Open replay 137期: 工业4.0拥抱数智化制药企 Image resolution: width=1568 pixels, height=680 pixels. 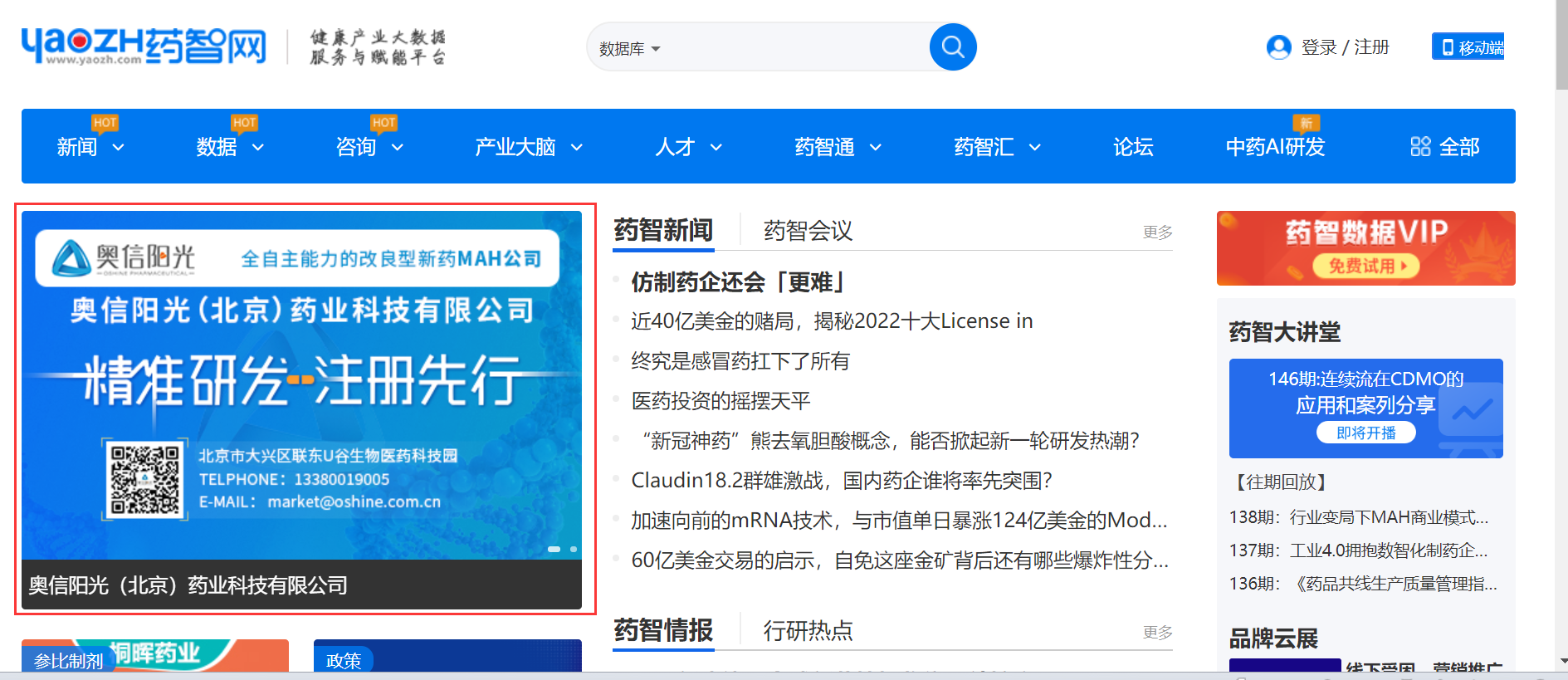click(x=1358, y=550)
